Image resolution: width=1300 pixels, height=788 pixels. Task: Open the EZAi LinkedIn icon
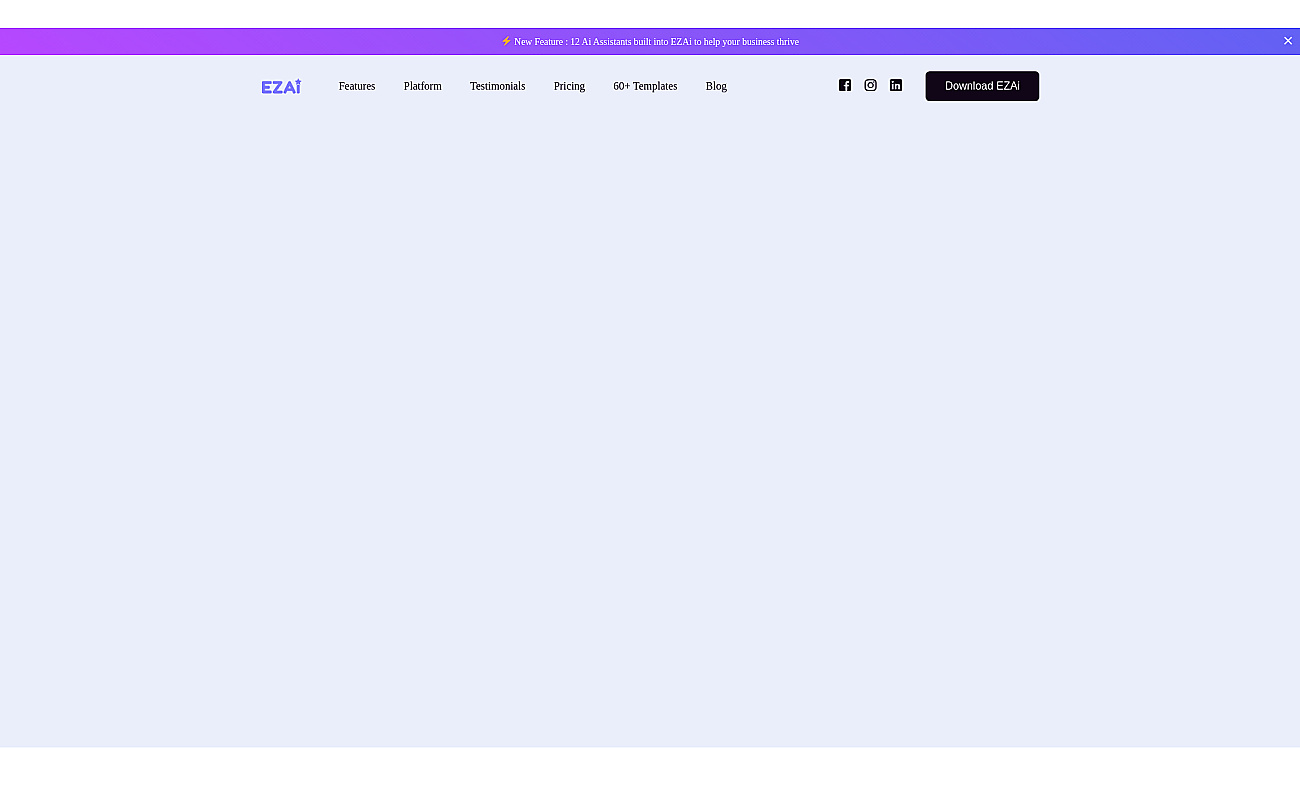coord(896,85)
